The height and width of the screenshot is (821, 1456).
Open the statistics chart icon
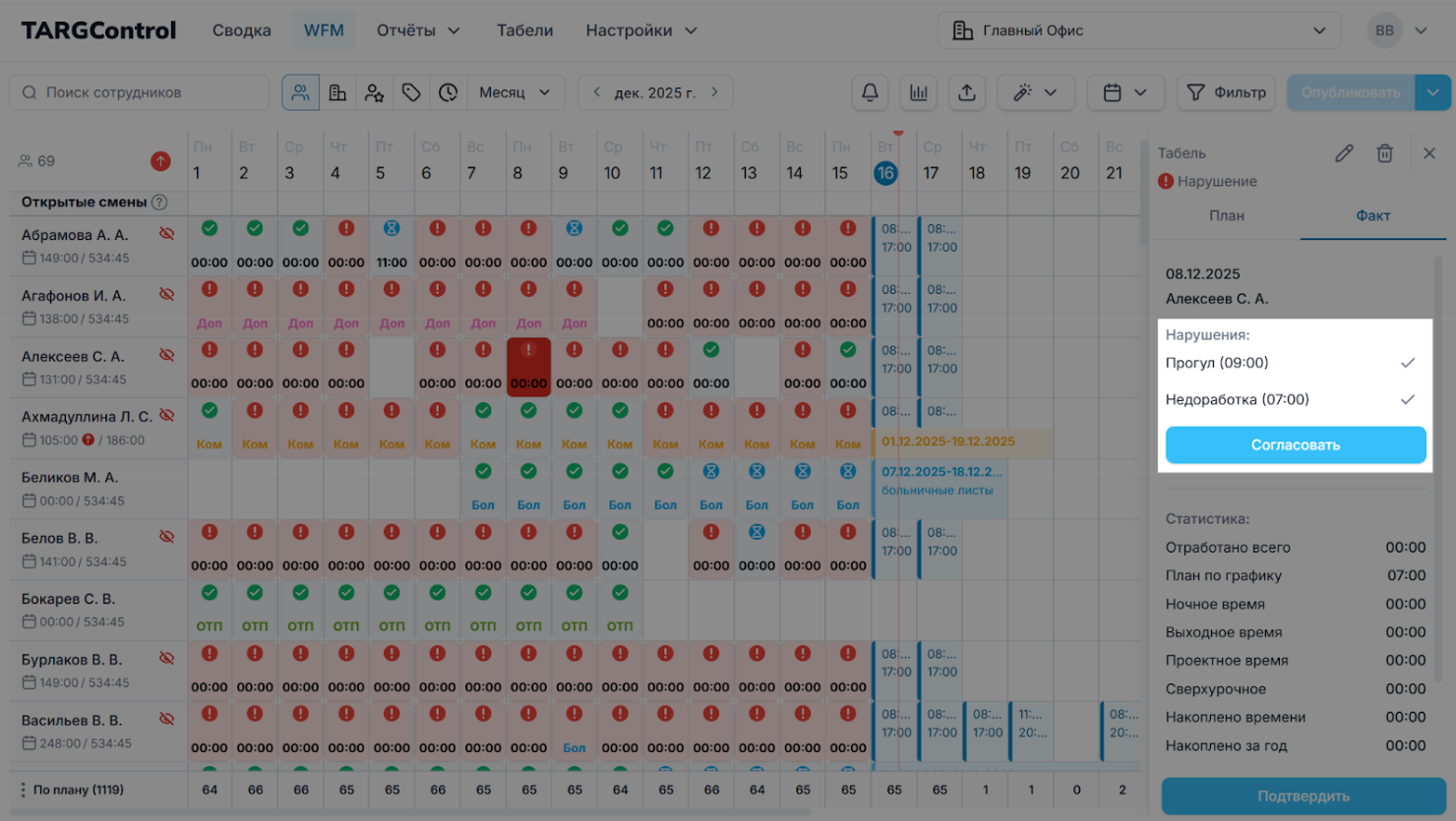tap(918, 92)
